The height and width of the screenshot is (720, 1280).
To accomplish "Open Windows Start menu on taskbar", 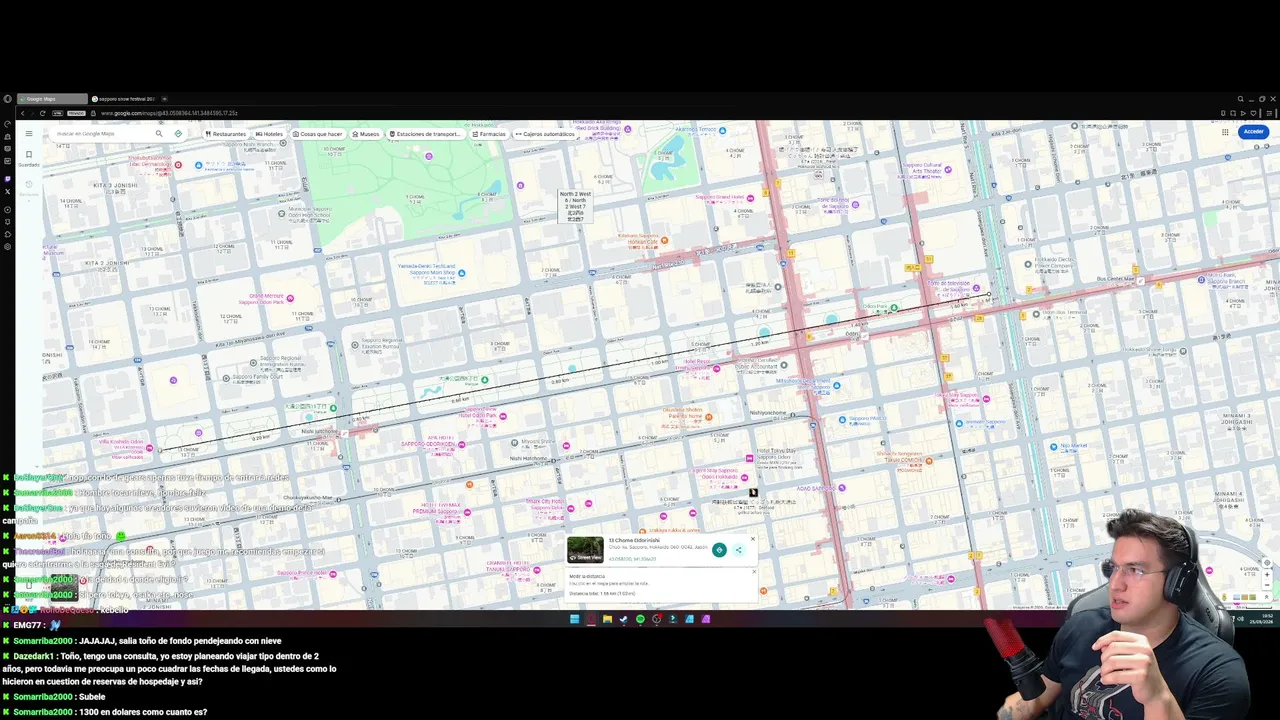I will click(574, 619).
